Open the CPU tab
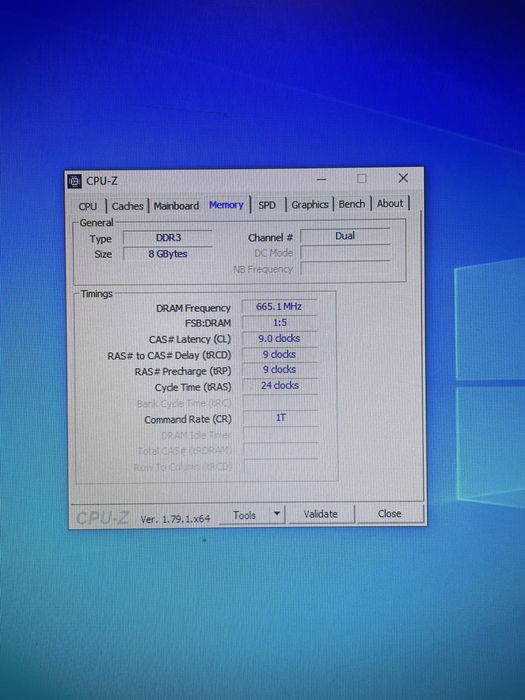 point(88,206)
